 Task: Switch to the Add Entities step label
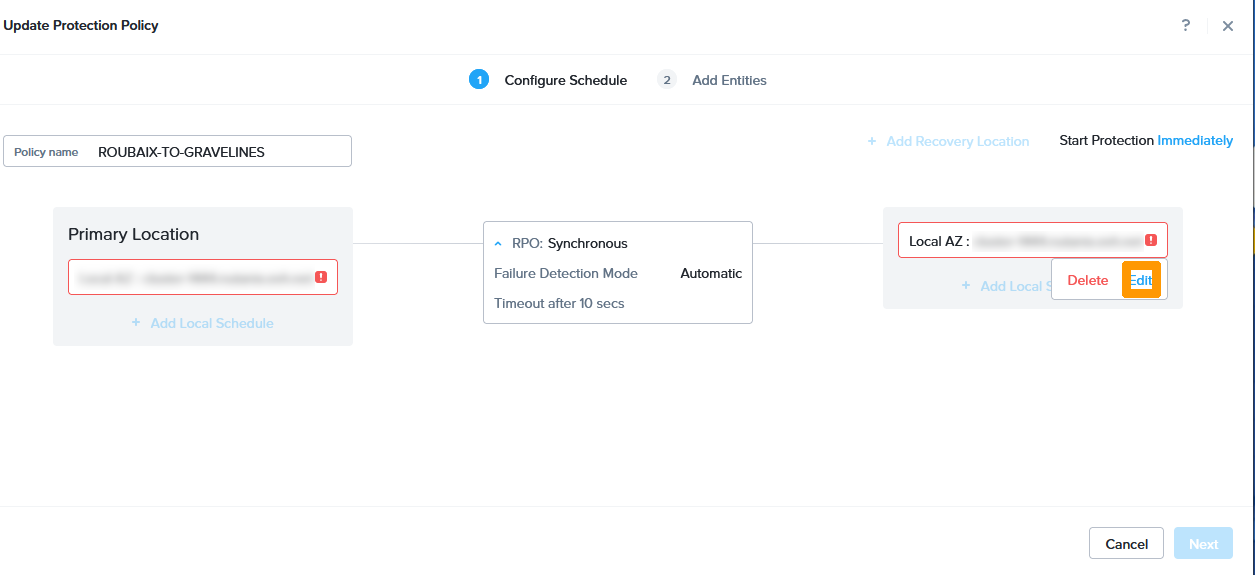click(729, 80)
